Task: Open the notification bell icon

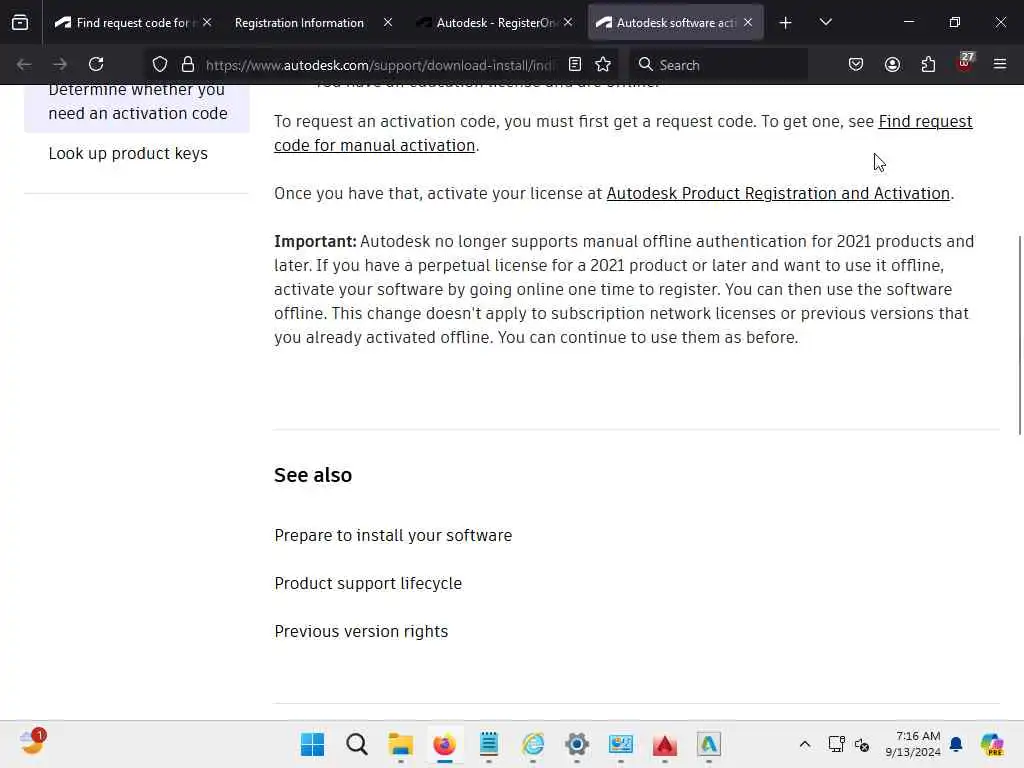Action: [x=956, y=744]
